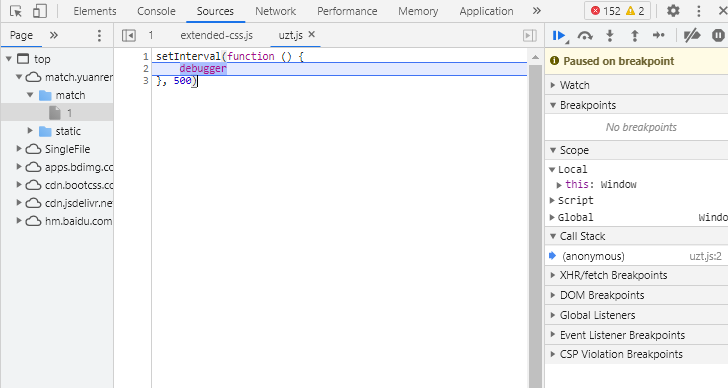Viewport: 728px width, 388px height.
Task: Select the Page navigator tab
Action: pyautogui.click(x=21, y=35)
